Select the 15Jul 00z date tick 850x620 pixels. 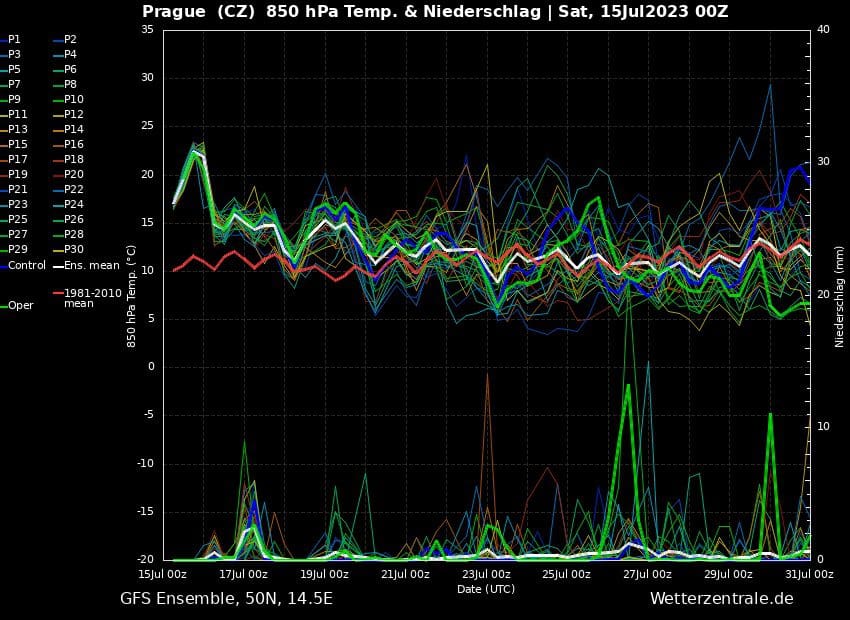(162, 574)
